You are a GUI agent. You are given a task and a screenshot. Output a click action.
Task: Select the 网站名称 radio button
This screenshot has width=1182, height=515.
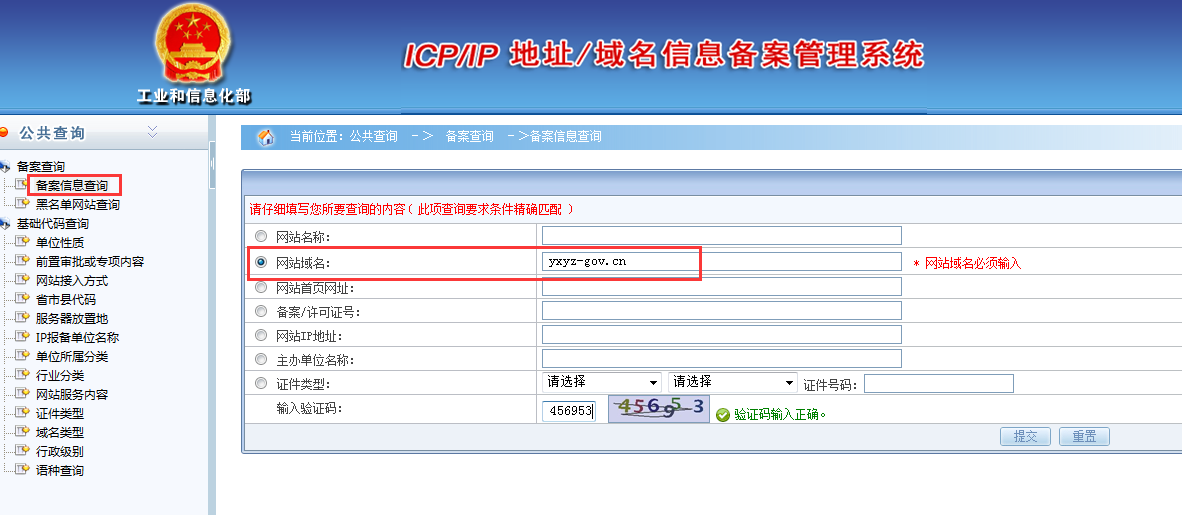point(261,237)
